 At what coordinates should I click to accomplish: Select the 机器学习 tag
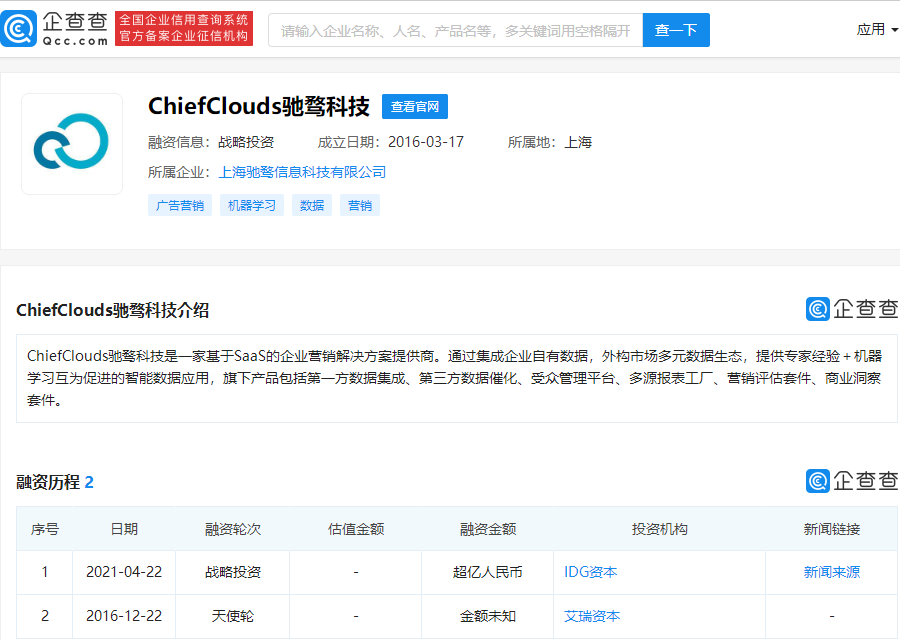tap(251, 205)
